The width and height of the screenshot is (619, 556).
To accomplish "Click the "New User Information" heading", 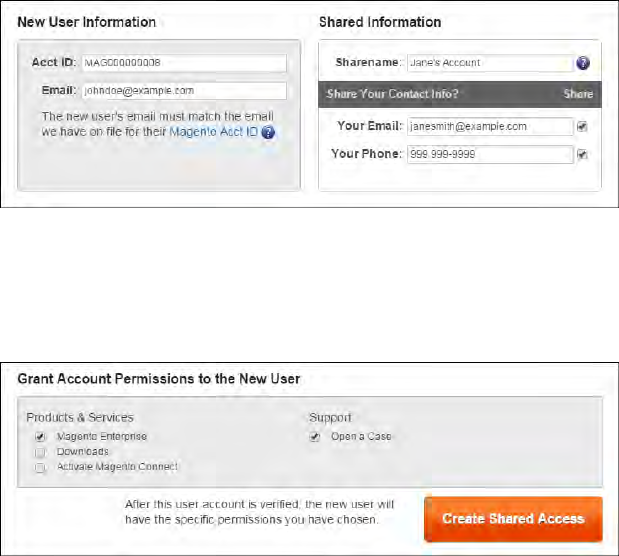I will coord(87,21).
